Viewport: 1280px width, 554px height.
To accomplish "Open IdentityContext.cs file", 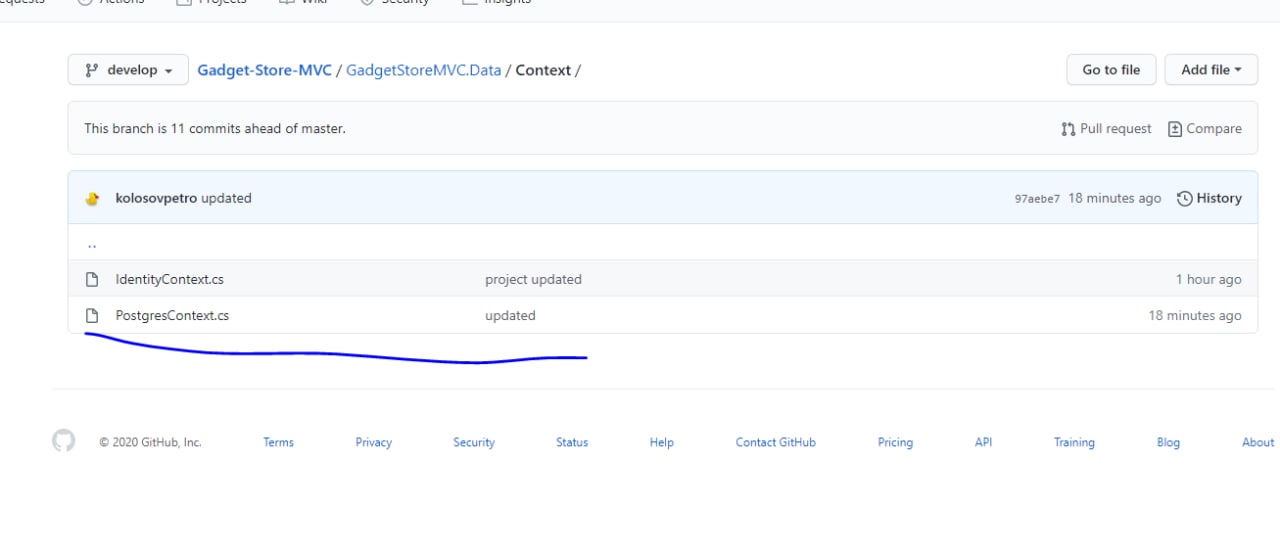I will click(x=169, y=279).
